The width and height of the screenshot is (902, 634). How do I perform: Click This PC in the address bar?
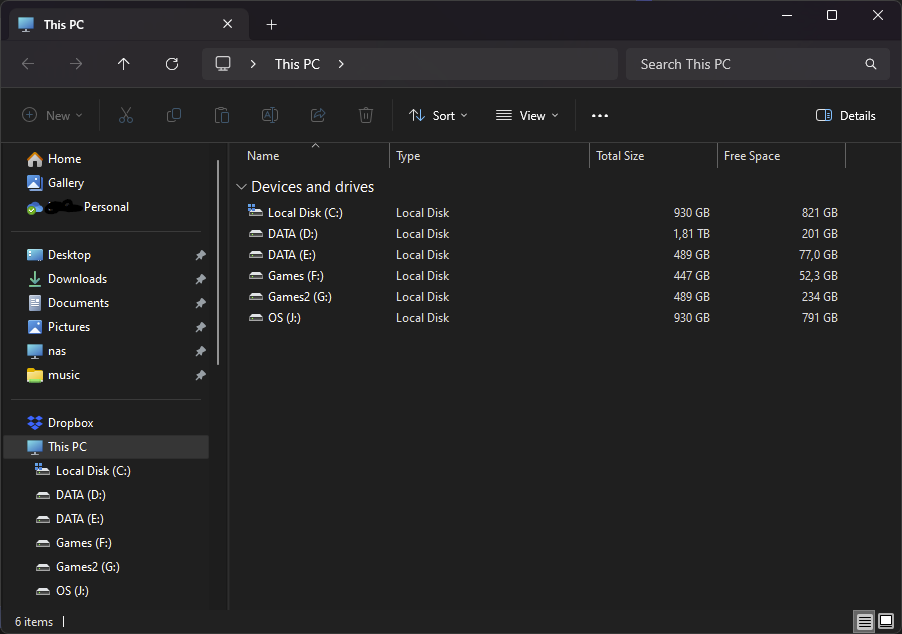coord(297,64)
